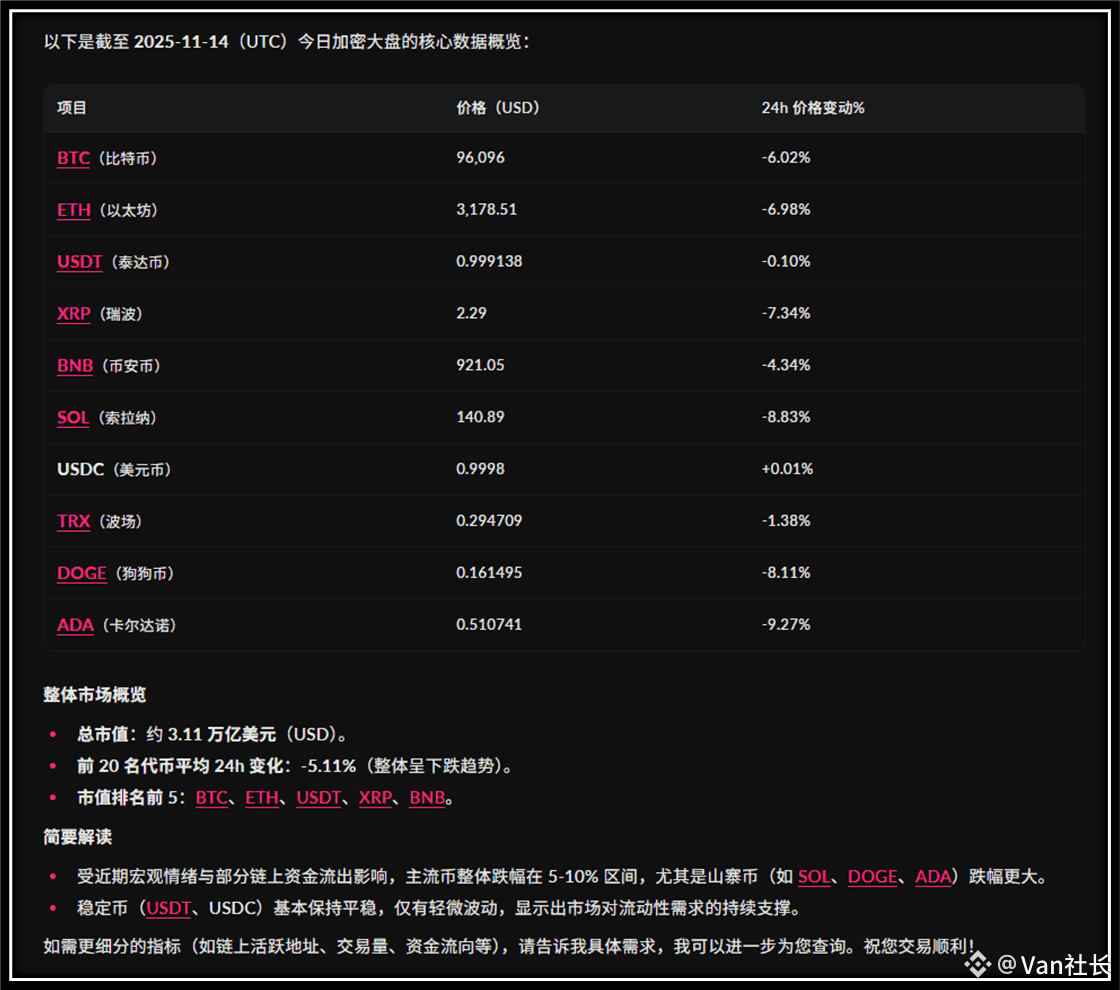Click XRP in the top-5 market cap list

375,797
